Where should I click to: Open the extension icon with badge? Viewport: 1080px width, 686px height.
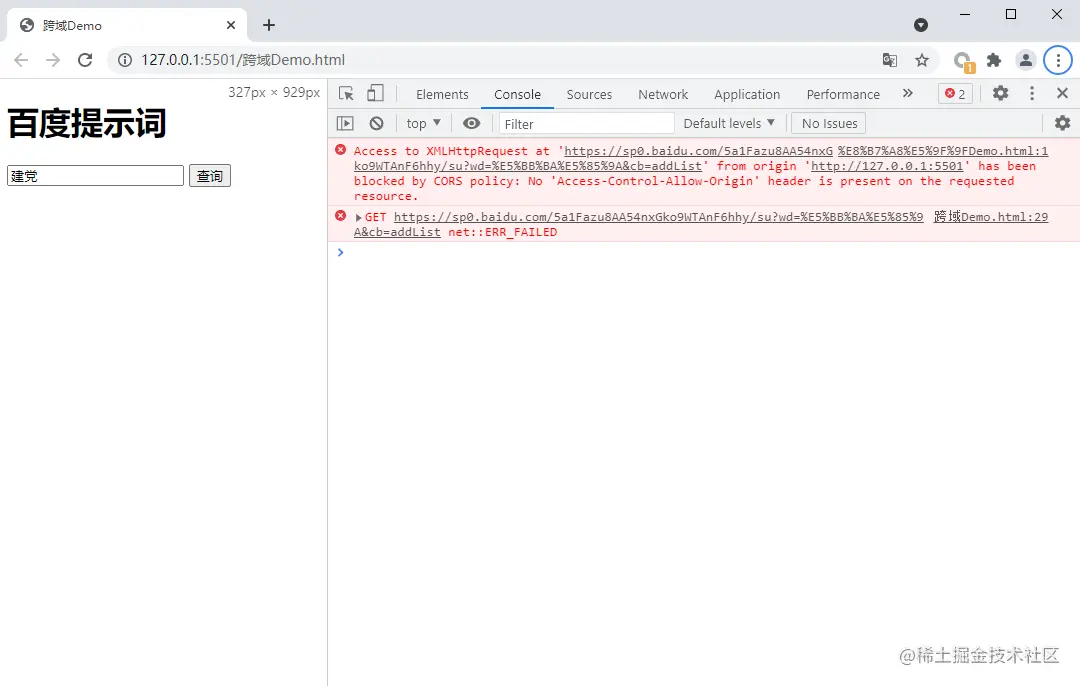(x=963, y=61)
